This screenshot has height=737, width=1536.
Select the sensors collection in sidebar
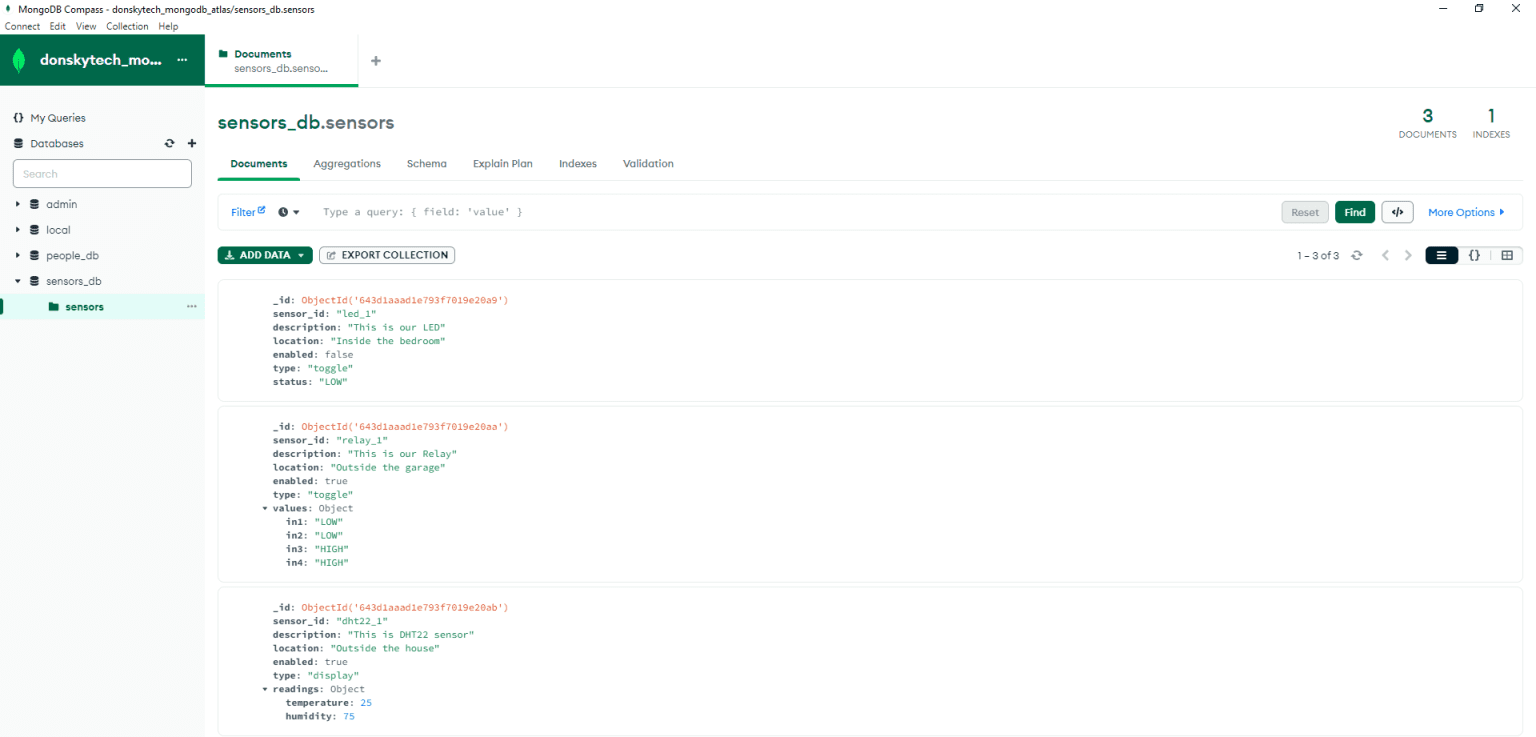coord(84,306)
